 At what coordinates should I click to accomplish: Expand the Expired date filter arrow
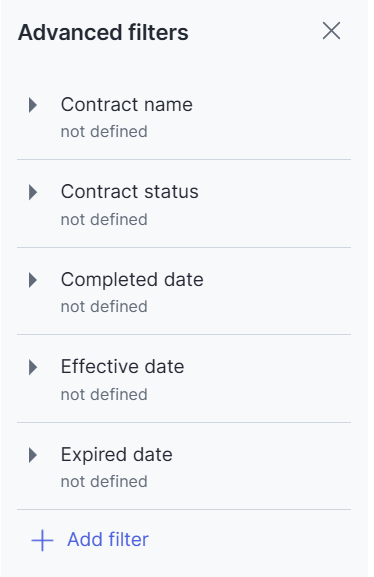(33, 455)
